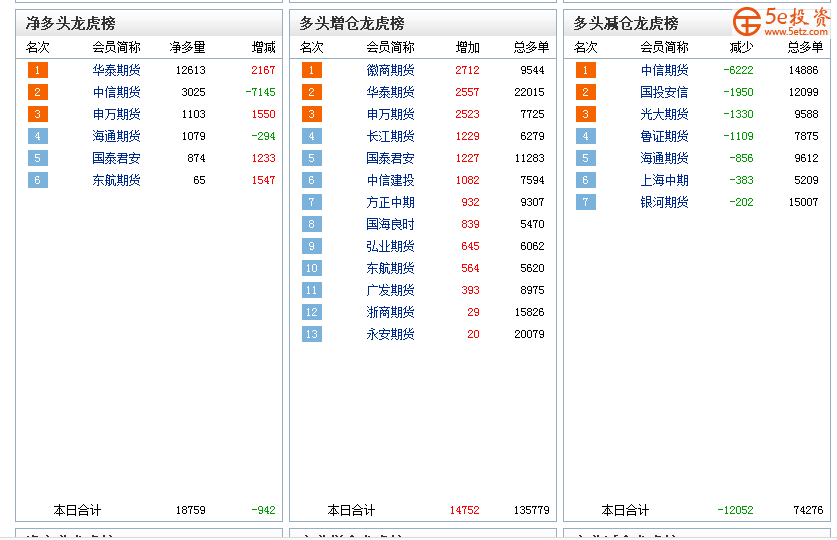Click daily total 18759
Screen dimensions: 837x540
pyautogui.click(x=191, y=510)
